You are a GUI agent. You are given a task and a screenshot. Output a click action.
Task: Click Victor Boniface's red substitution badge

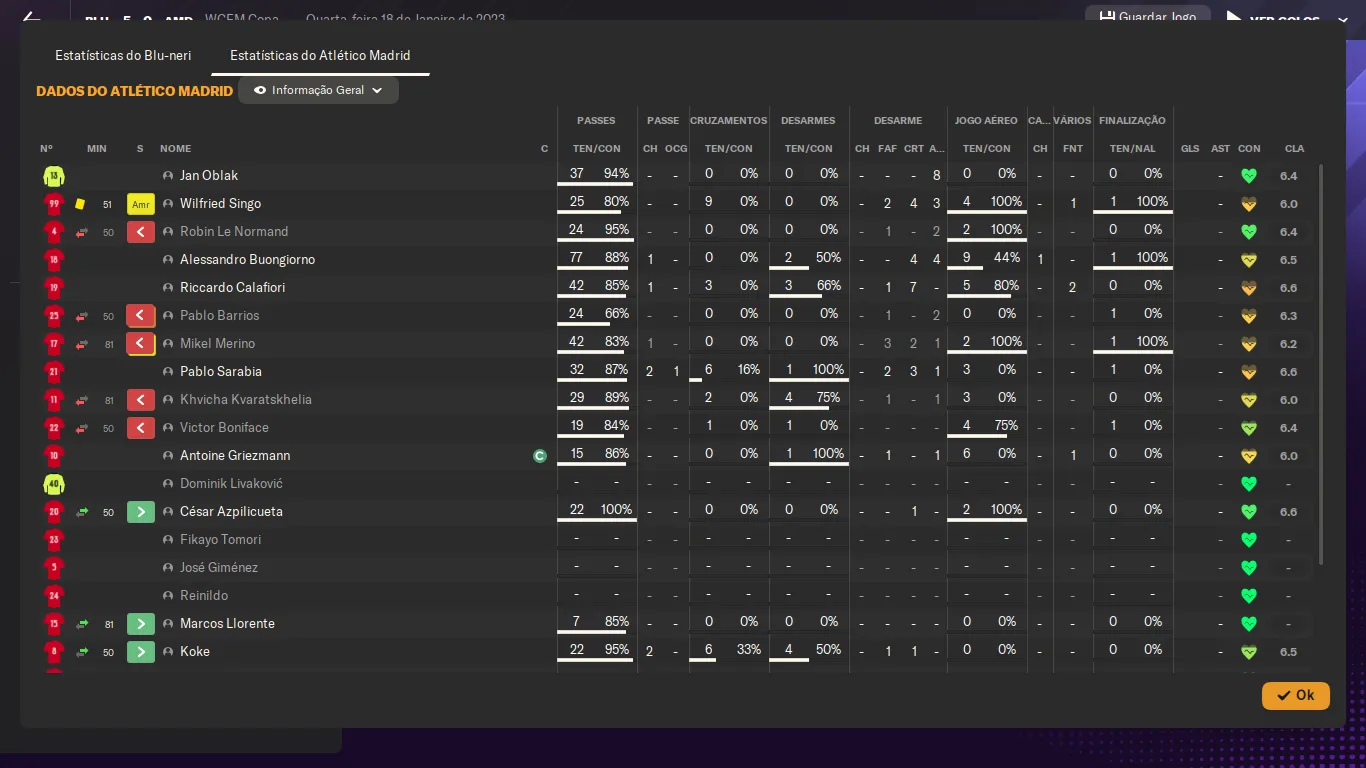[141, 428]
